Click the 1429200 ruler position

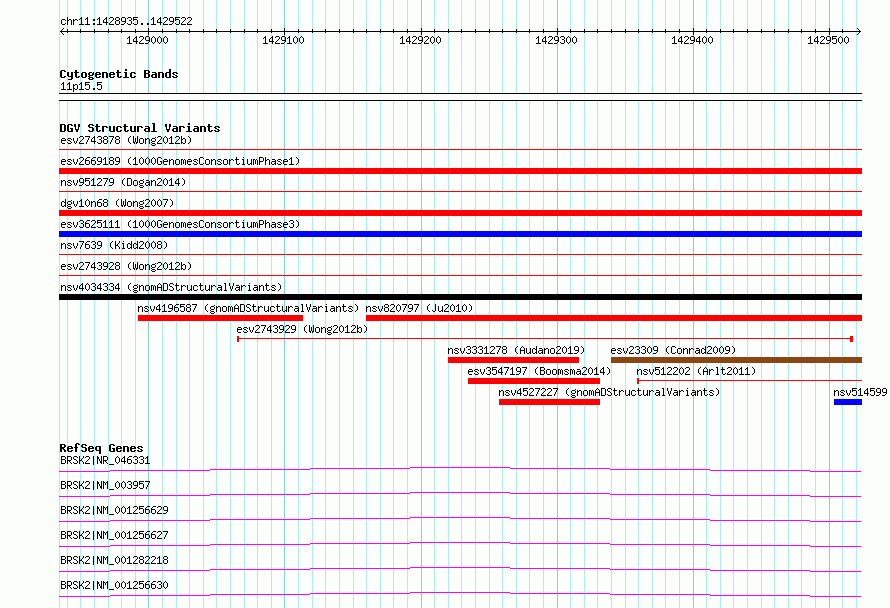tap(420, 40)
